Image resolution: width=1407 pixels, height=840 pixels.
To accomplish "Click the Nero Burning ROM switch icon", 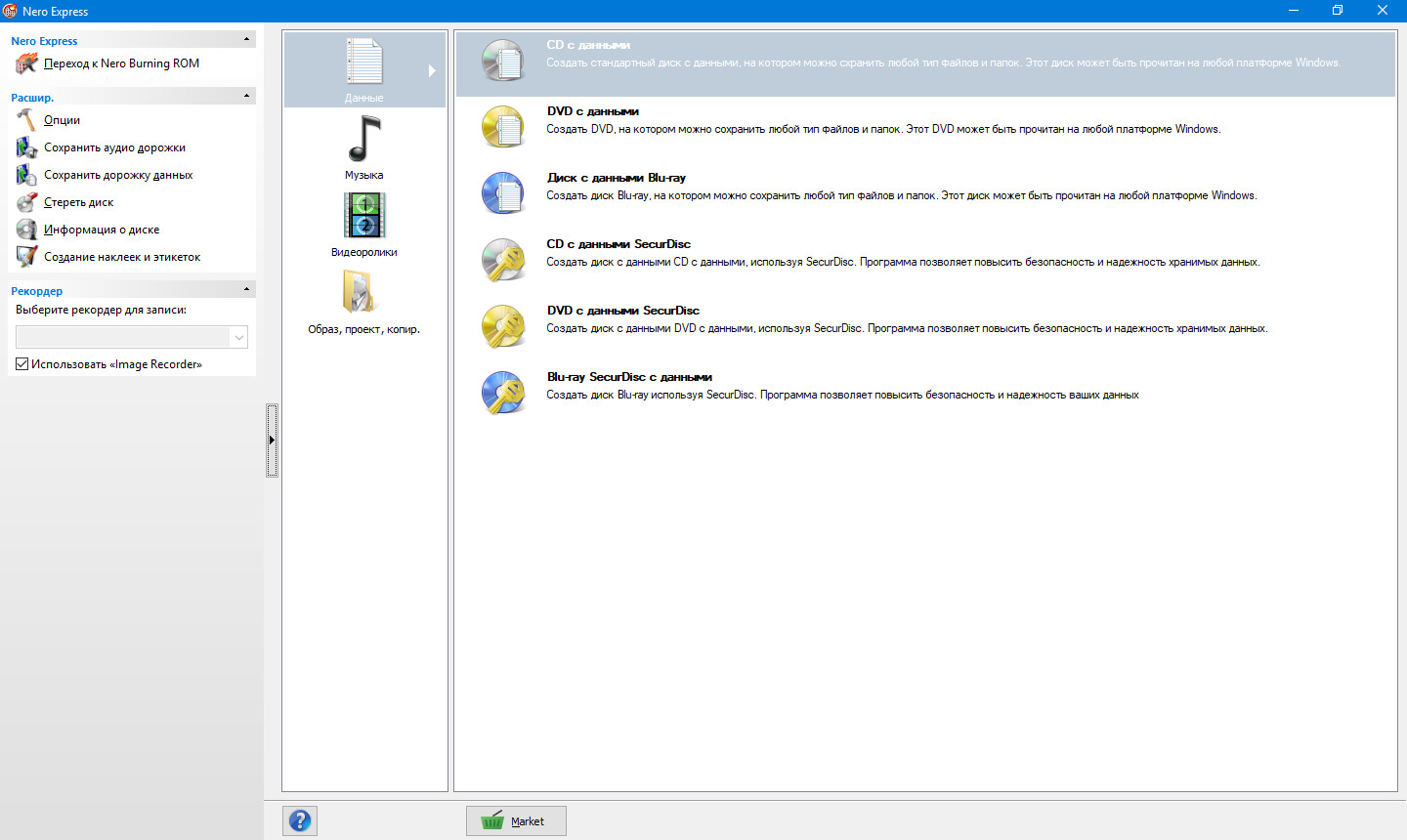I will [26, 63].
